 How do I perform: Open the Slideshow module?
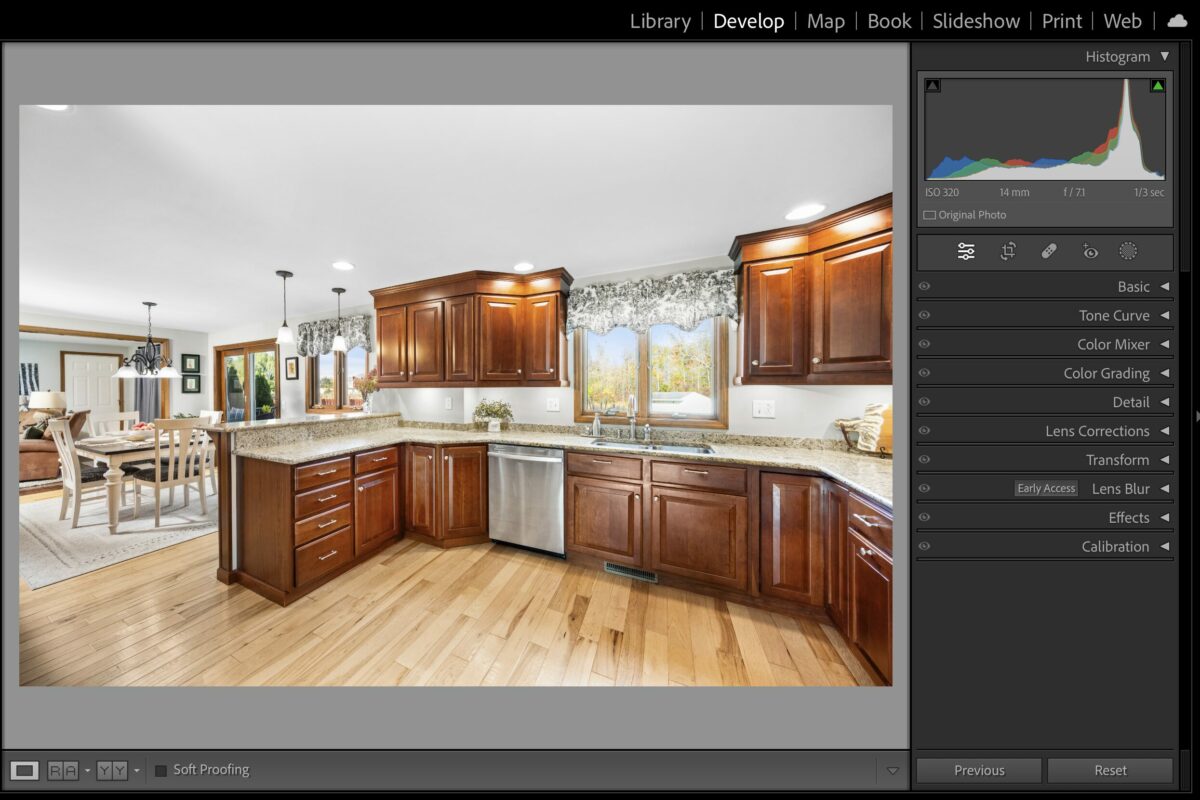pyautogui.click(x=976, y=21)
